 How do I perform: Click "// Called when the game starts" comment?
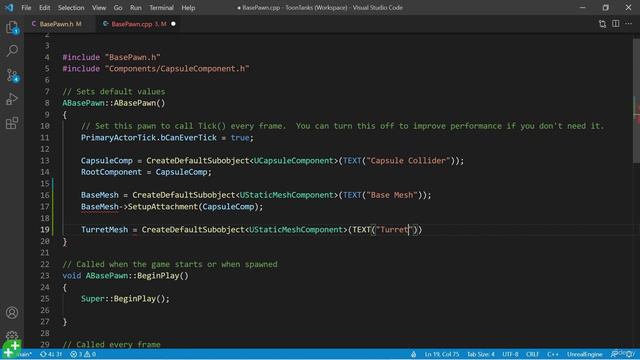133,264
